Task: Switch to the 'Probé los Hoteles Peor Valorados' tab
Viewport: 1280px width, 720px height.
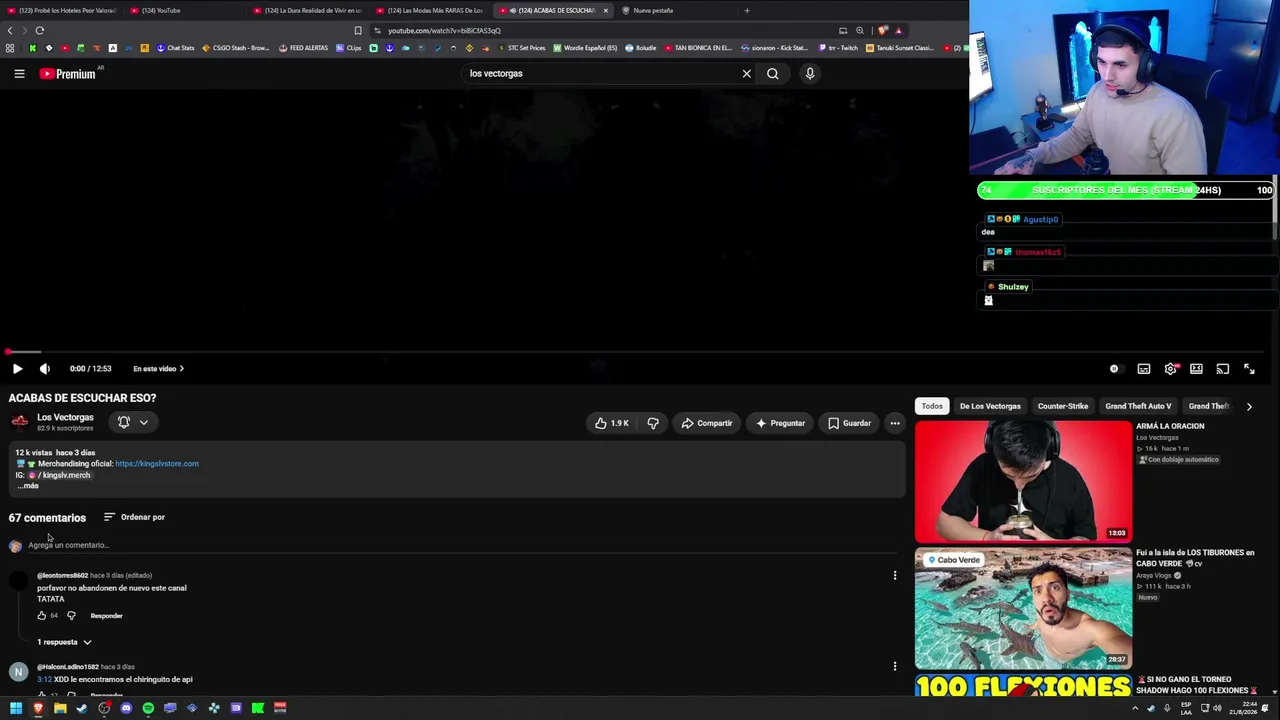Action: (62, 10)
